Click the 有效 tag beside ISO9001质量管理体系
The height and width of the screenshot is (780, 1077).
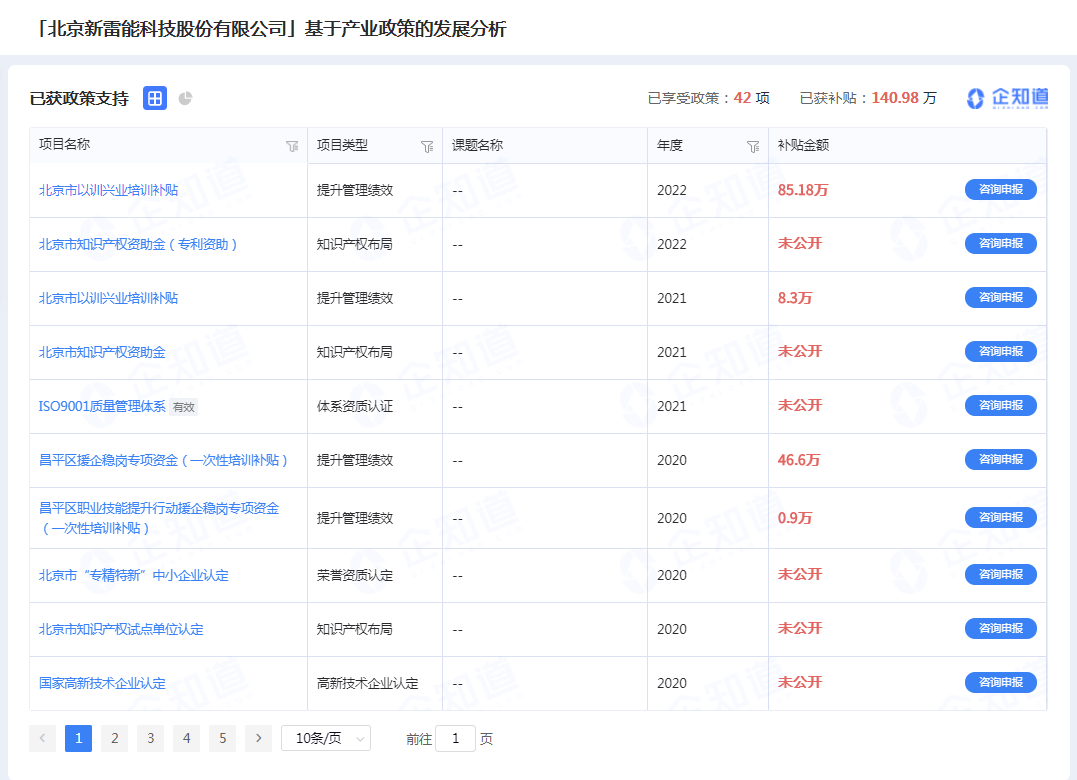point(184,407)
